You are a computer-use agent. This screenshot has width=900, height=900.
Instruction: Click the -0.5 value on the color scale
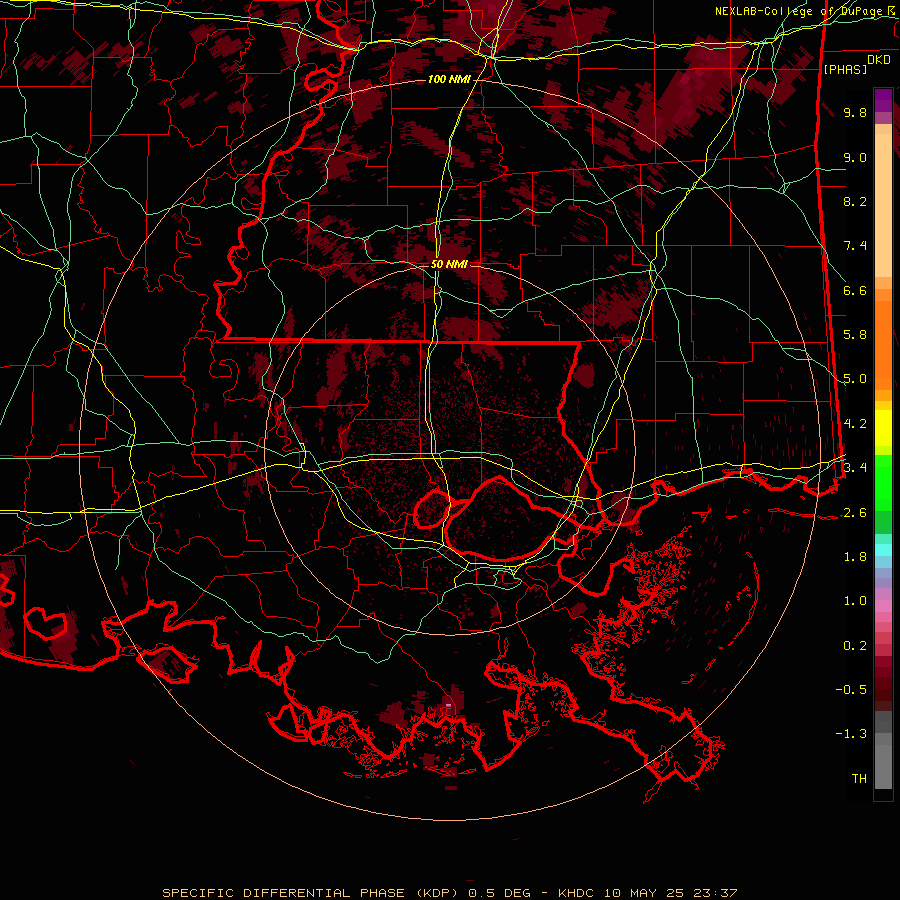851,690
